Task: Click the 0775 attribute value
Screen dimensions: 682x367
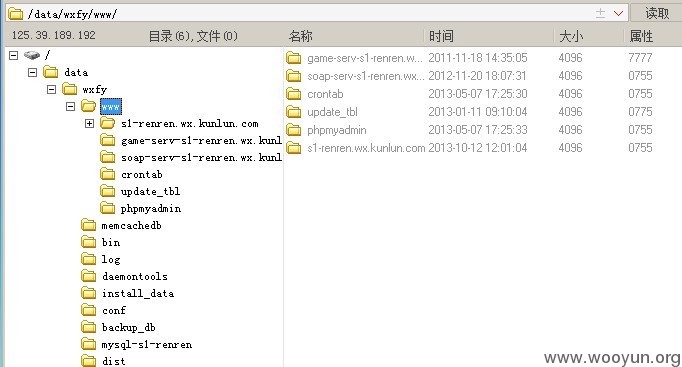Action: coord(640,112)
